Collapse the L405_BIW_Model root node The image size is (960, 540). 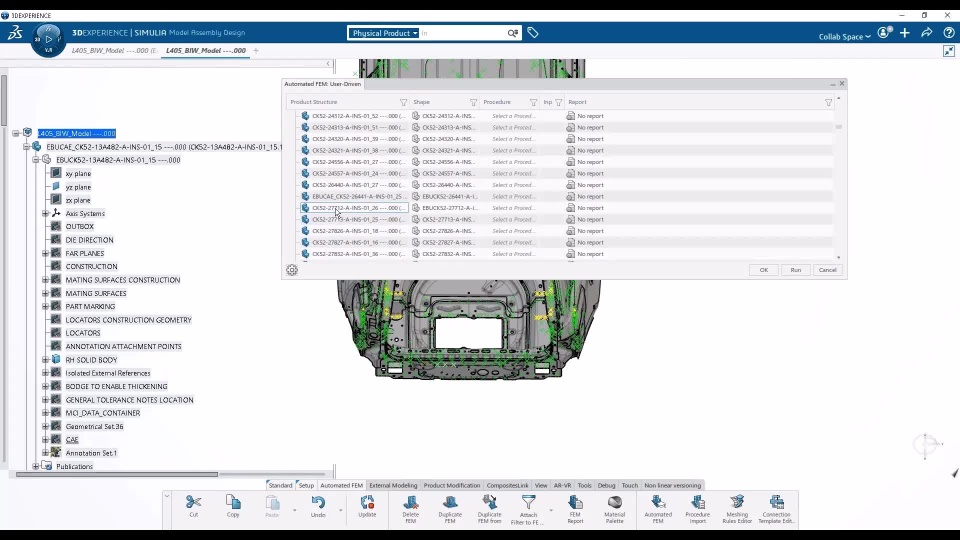[16, 133]
